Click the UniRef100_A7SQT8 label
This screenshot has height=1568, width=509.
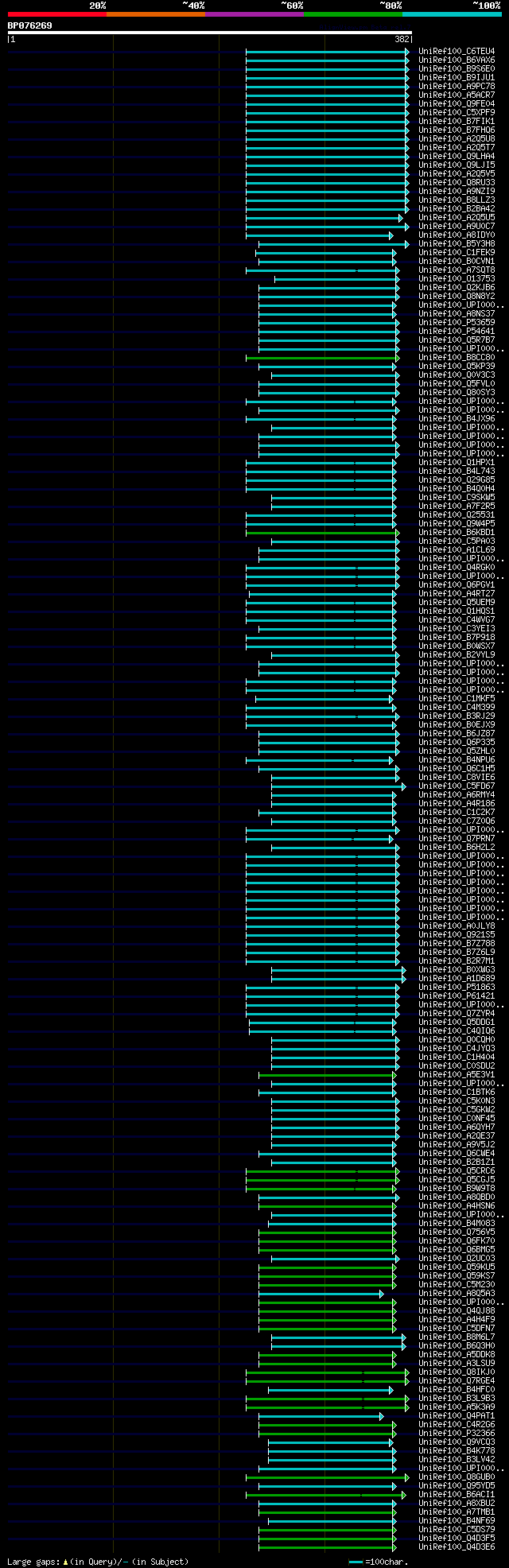tap(457, 270)
